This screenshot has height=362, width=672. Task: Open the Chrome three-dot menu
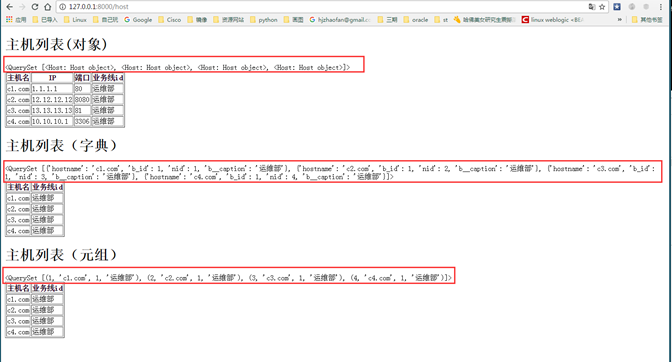660,7
